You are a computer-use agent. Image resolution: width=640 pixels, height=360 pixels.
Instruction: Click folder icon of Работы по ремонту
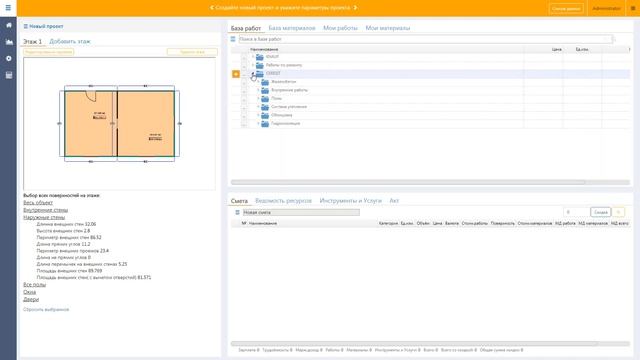pos(260,65)
